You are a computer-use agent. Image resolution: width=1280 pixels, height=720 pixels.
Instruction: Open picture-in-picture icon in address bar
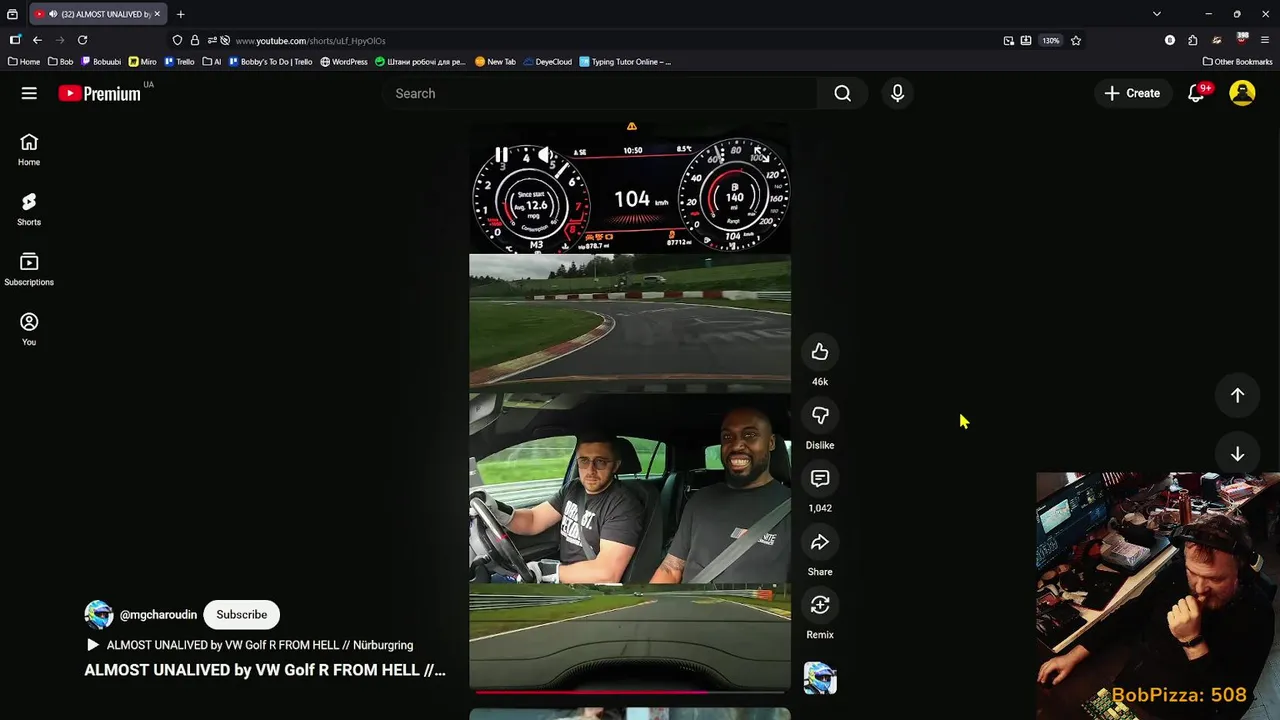(x=1009, y=40)
